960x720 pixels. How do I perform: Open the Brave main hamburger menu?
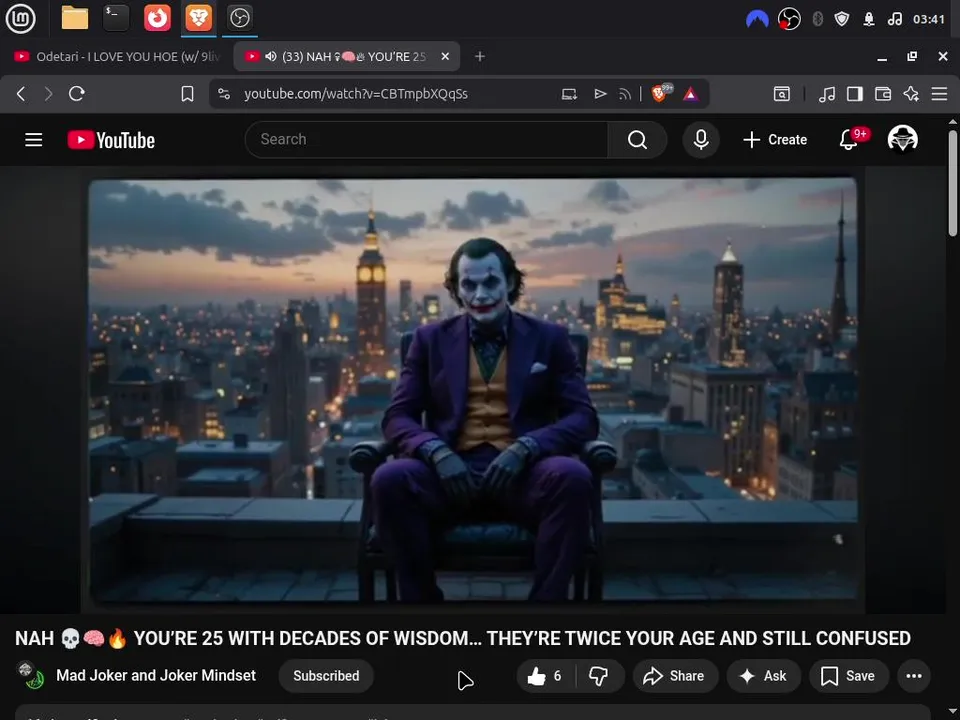click(x=939, y=94)
